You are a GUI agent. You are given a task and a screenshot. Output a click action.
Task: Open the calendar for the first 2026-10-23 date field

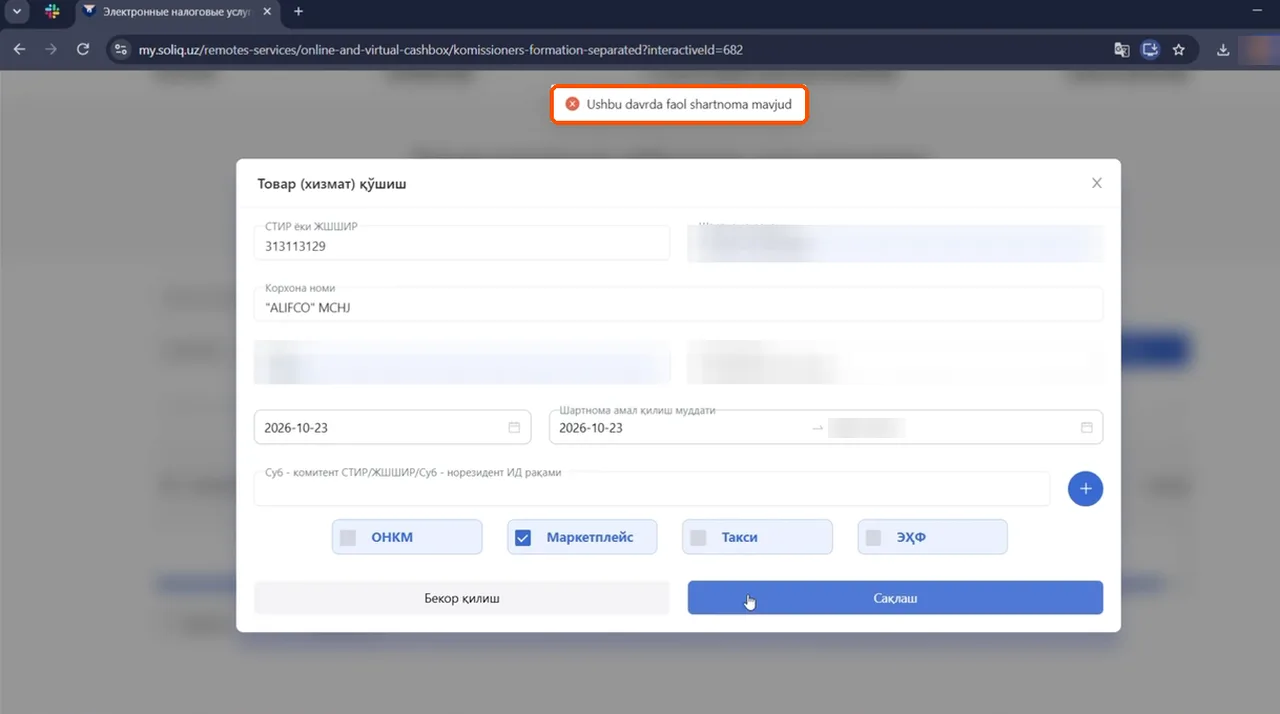click(514, 427)
